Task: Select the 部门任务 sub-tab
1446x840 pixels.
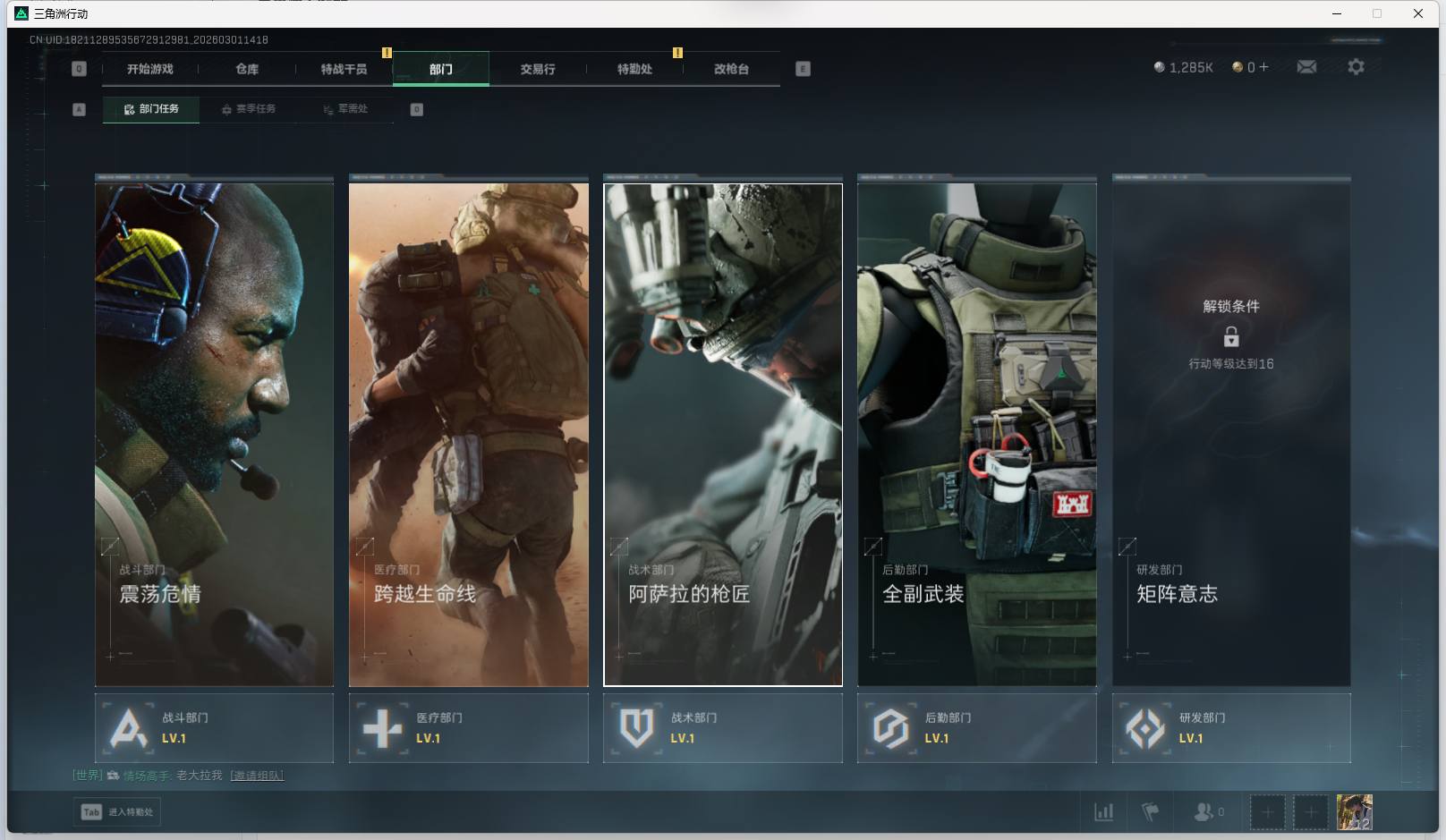Action: click(151, 109)
